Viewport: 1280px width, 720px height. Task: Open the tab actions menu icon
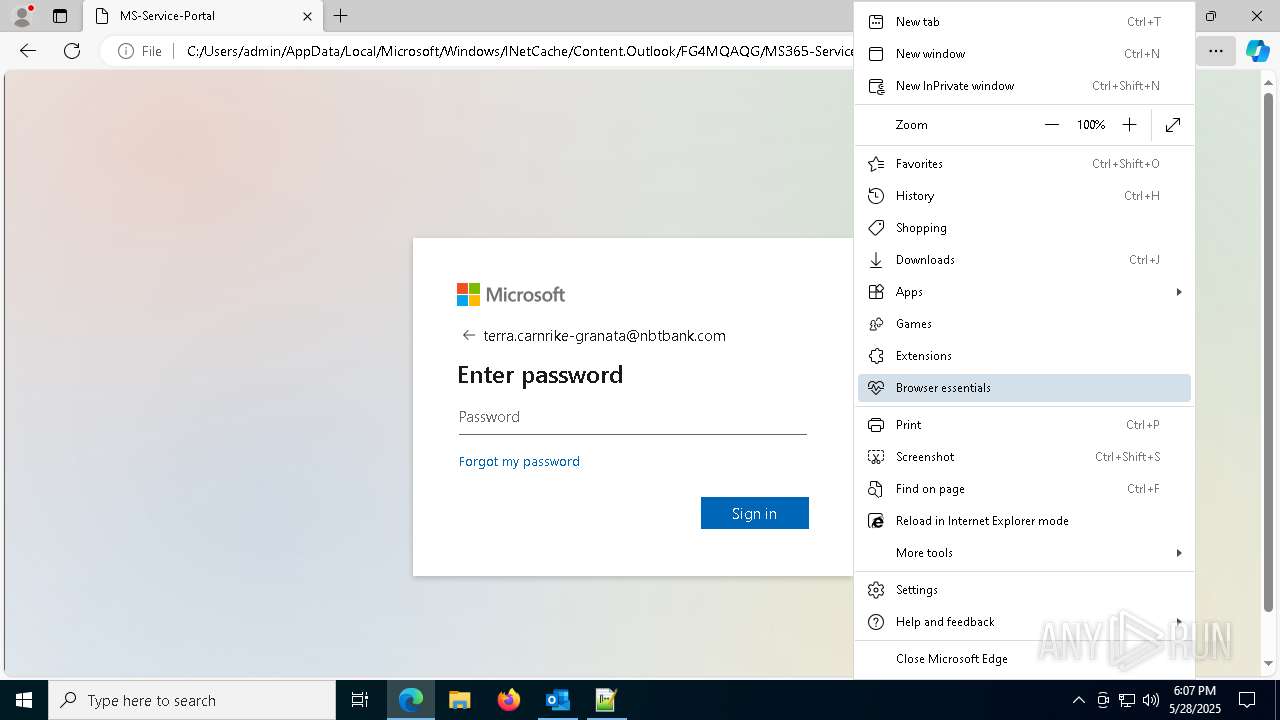60,16
